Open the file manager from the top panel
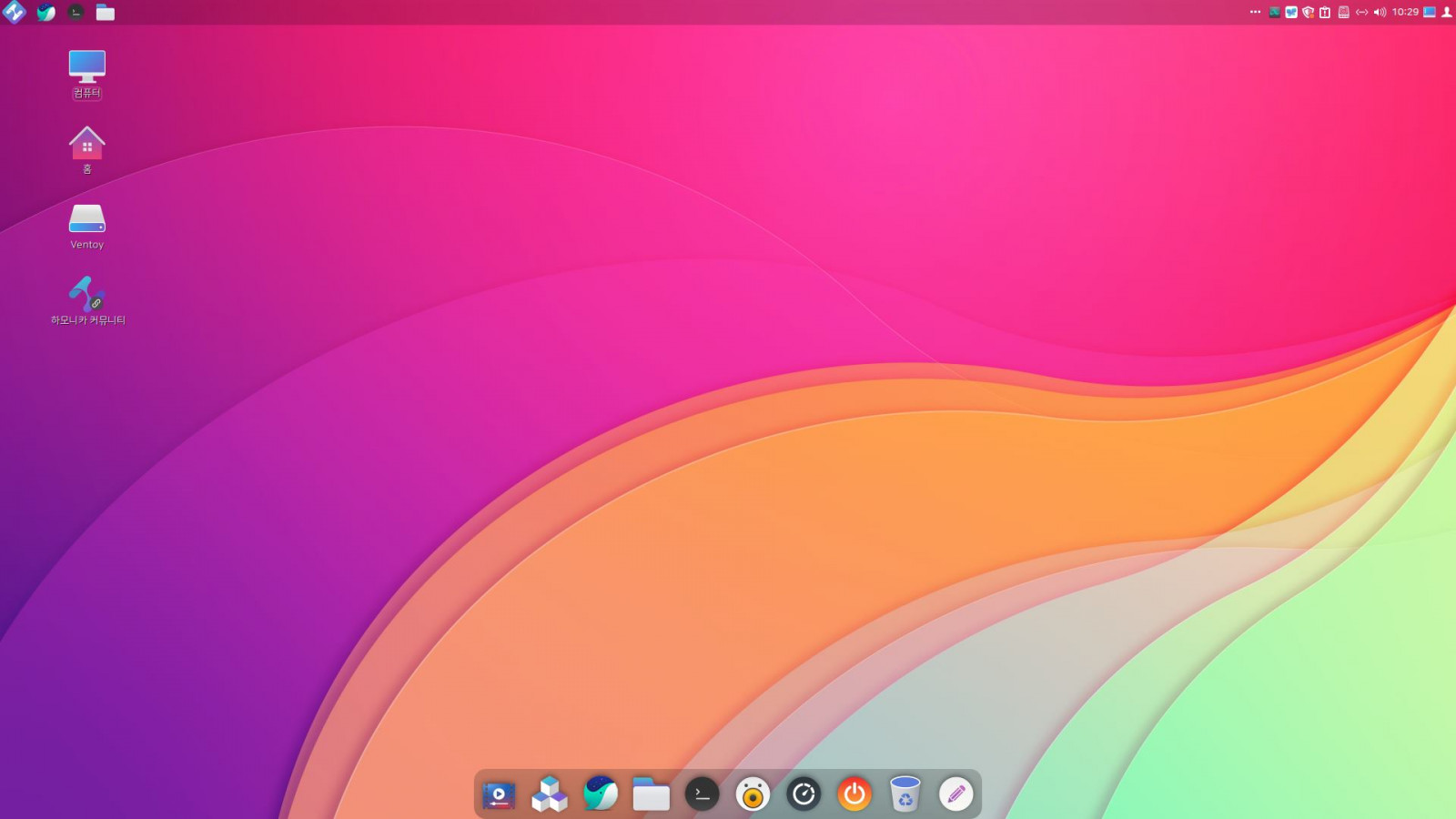 pos(106,12)
